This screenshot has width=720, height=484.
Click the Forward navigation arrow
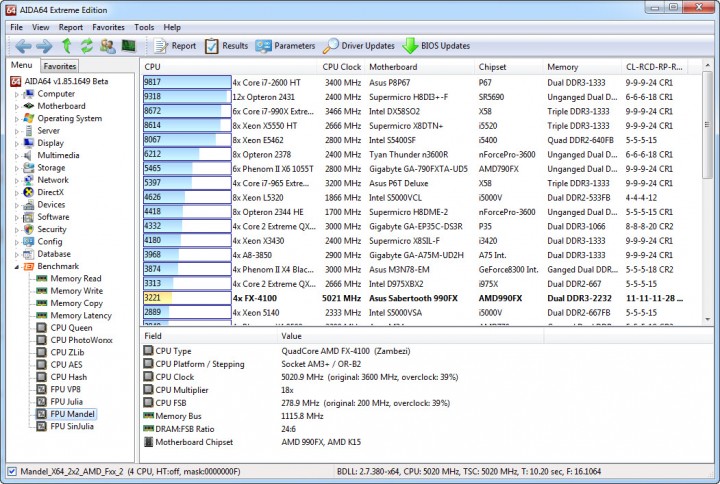coord(45,46)
